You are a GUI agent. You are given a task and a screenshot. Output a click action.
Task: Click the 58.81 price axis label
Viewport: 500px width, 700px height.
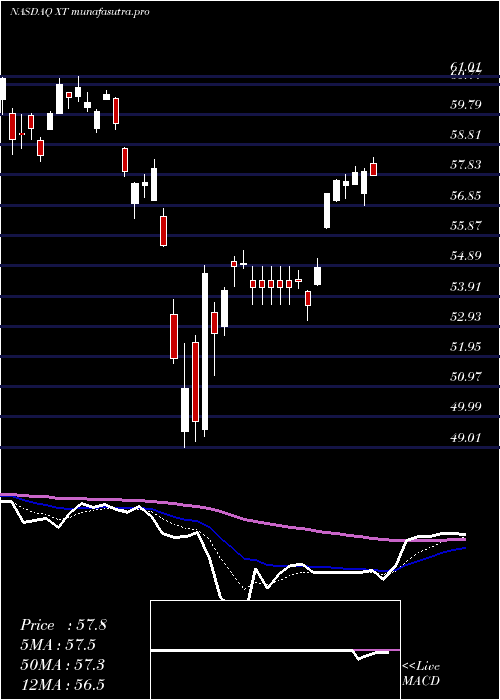click(x=466, y=135)
